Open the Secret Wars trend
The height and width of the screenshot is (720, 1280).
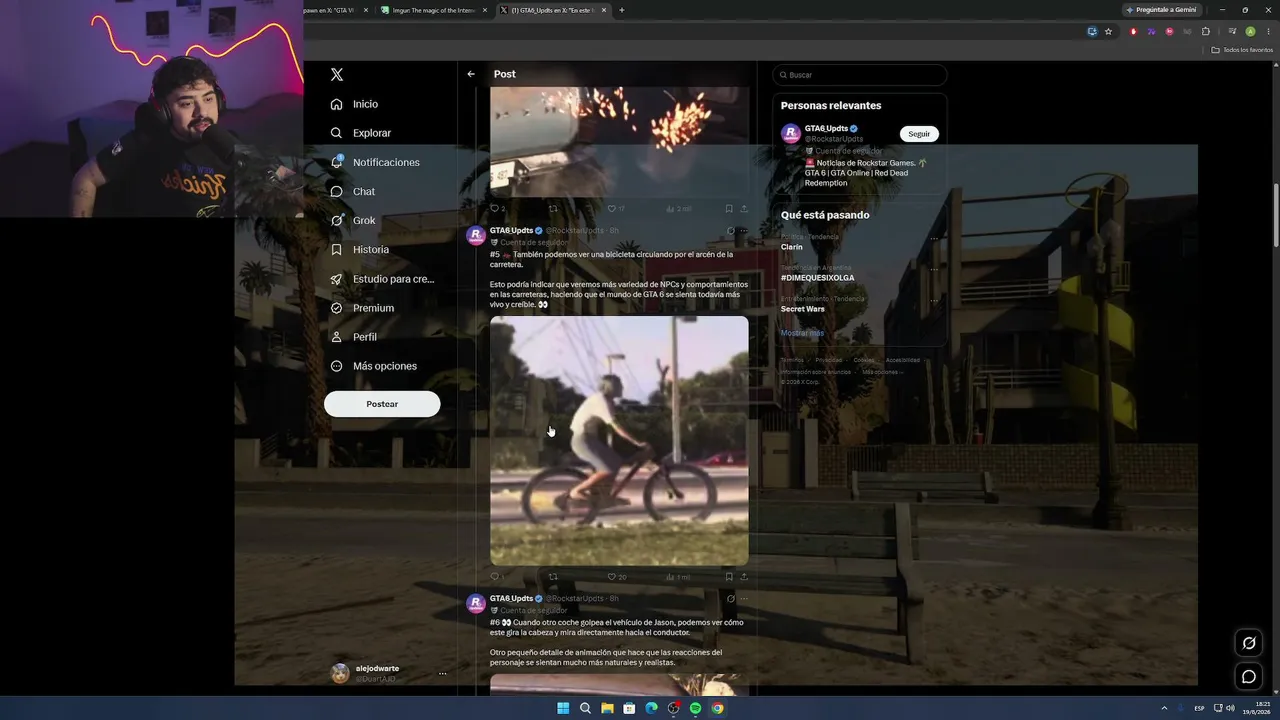coord(803,309)
